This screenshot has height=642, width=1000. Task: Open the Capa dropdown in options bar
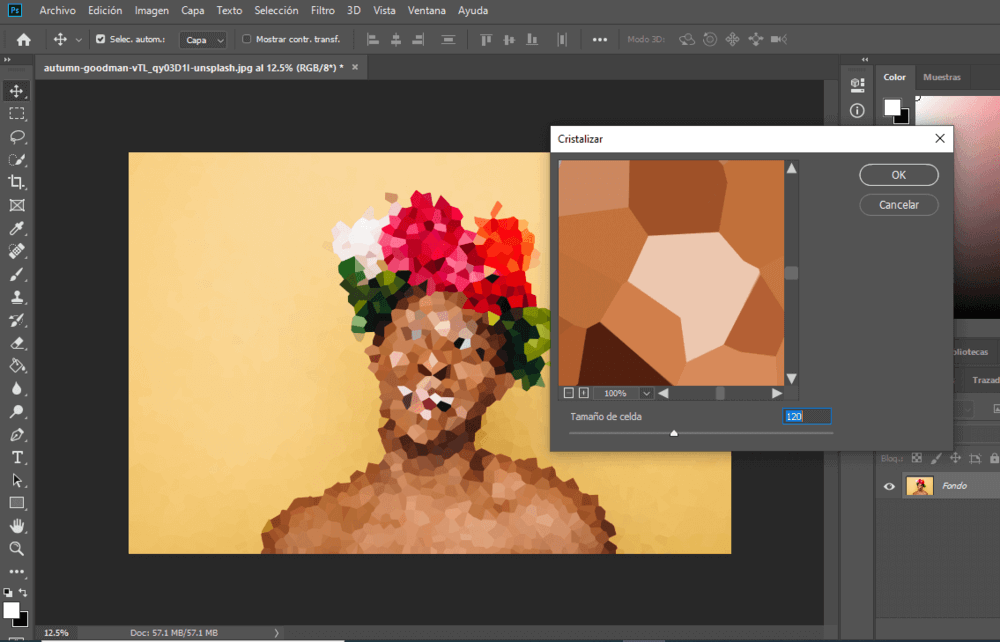203,40
